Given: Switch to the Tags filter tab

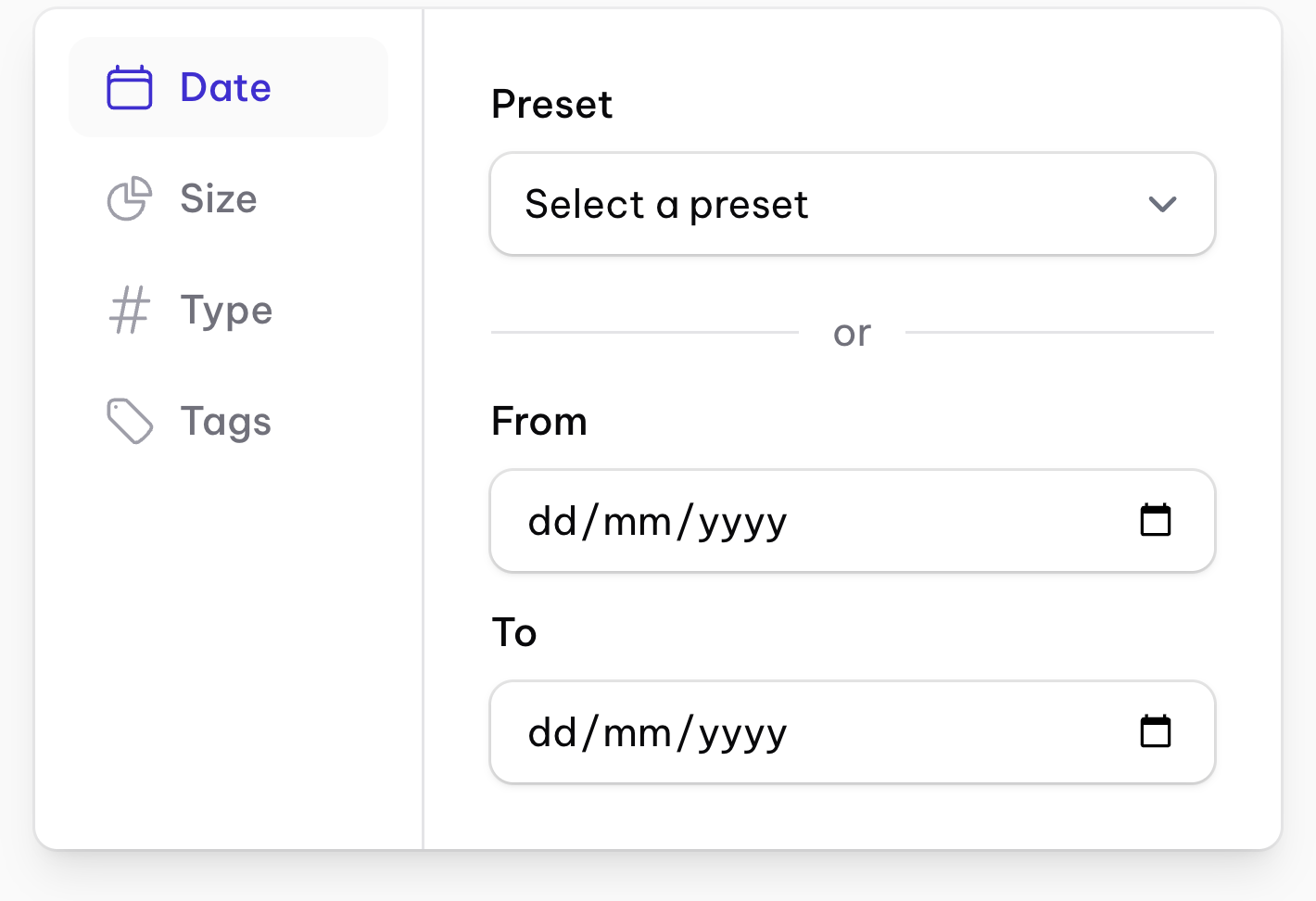Looking at the screenshot, I should tap(225, 421).
